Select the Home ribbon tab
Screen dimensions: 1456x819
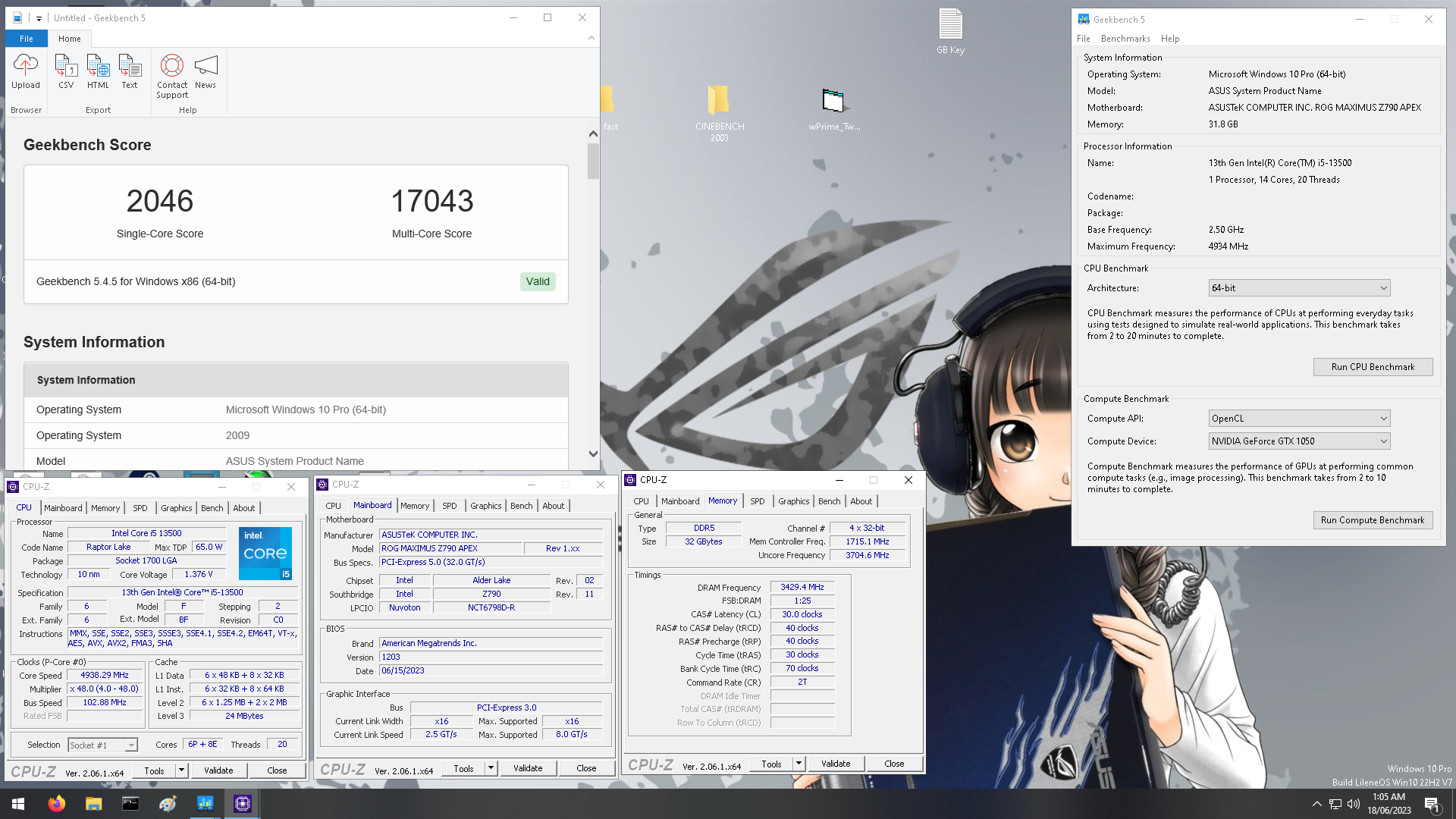pos(70,39)
